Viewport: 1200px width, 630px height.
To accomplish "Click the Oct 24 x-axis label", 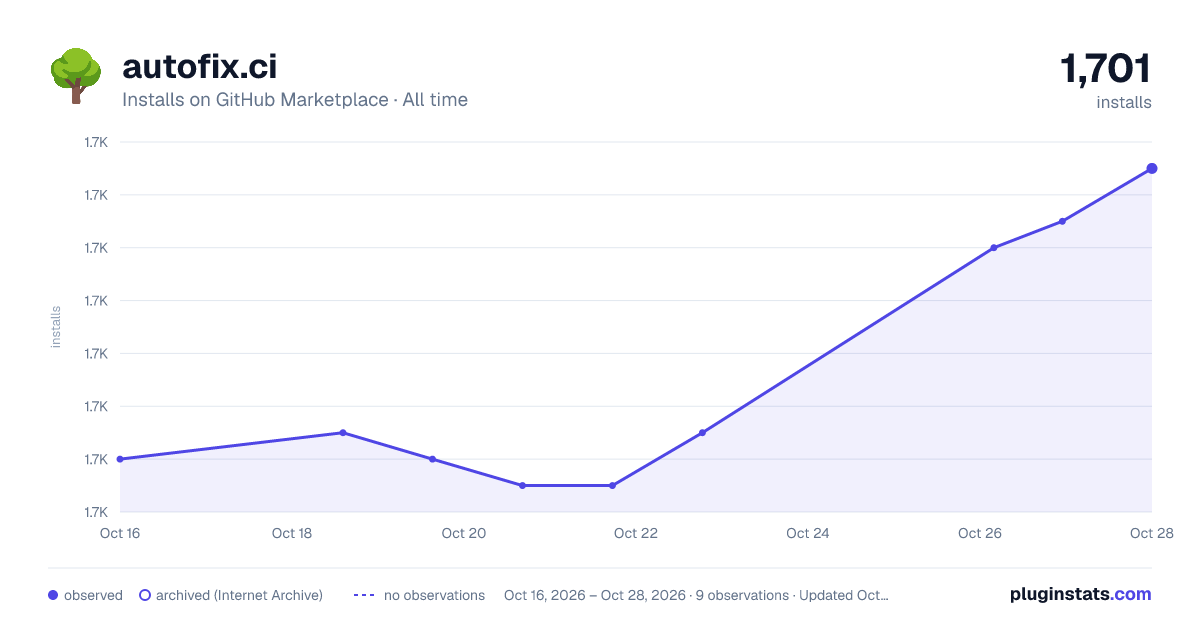I will pyautogui.click(x=808, y=533).
